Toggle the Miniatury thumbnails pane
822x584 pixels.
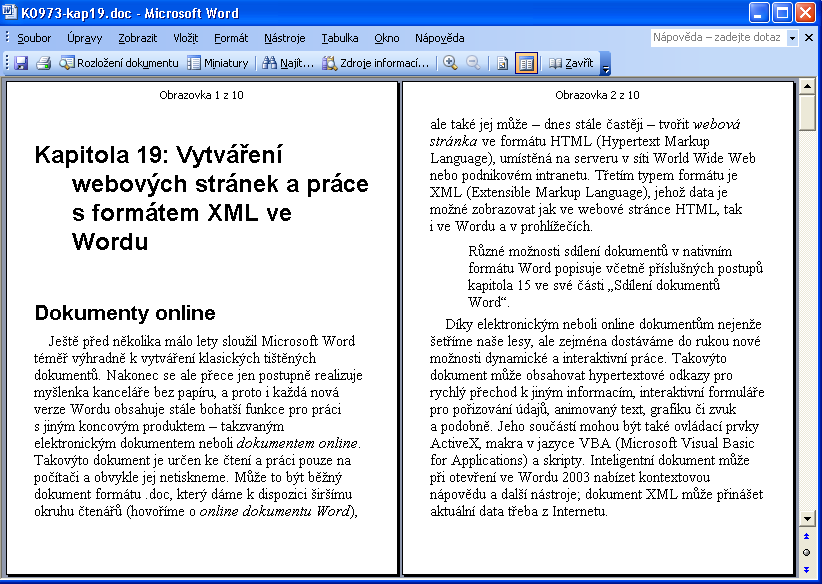pos(218,63)
